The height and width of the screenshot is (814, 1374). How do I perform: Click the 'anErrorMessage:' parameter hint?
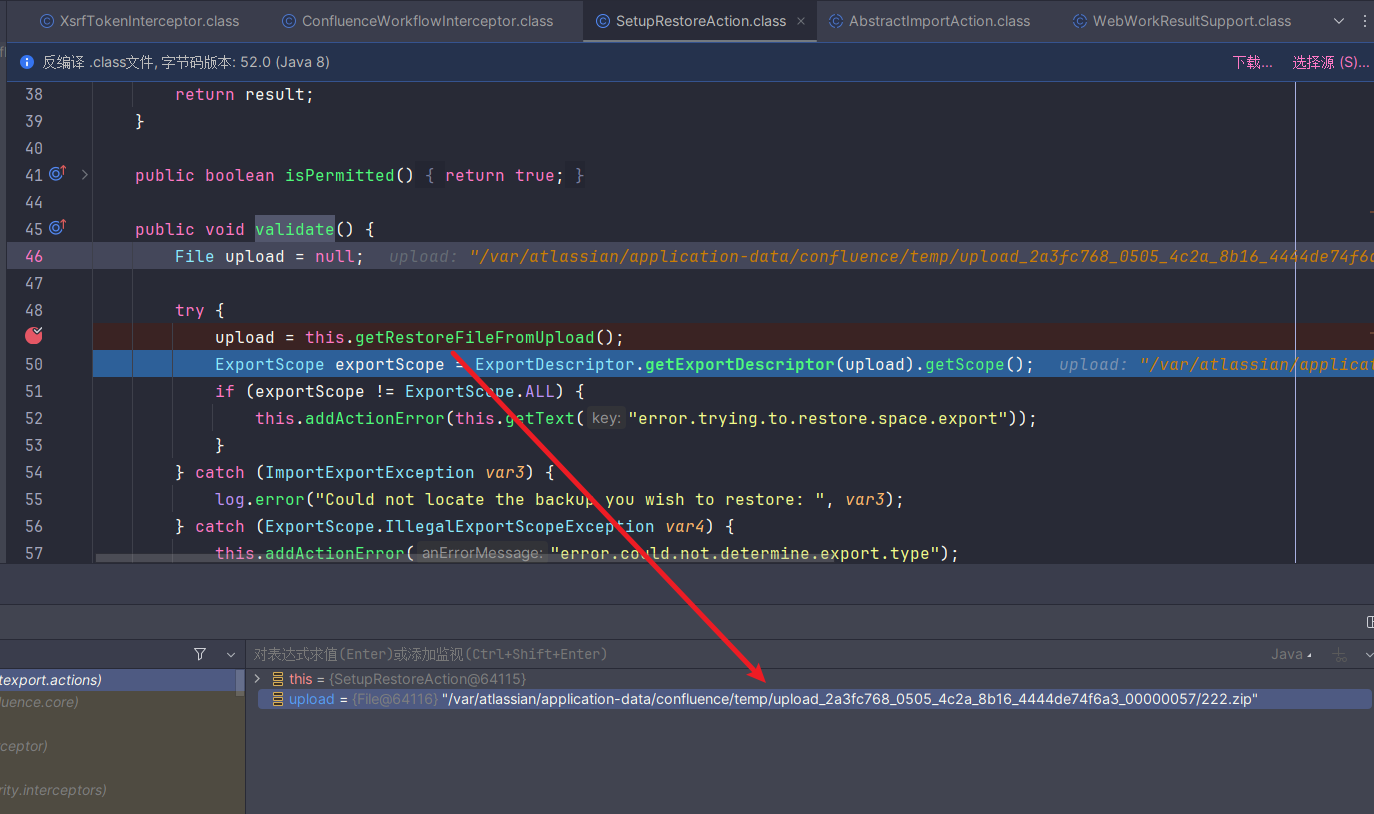(482, 553)
